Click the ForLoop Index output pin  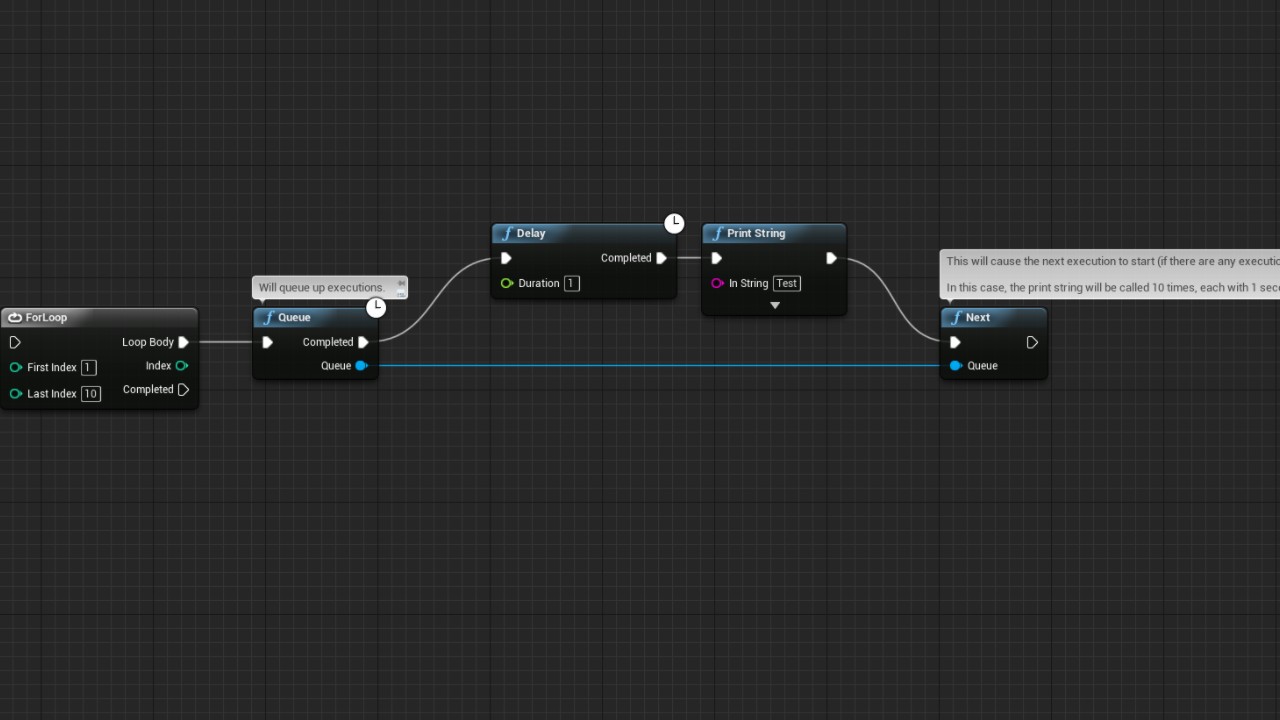(182, 366)
